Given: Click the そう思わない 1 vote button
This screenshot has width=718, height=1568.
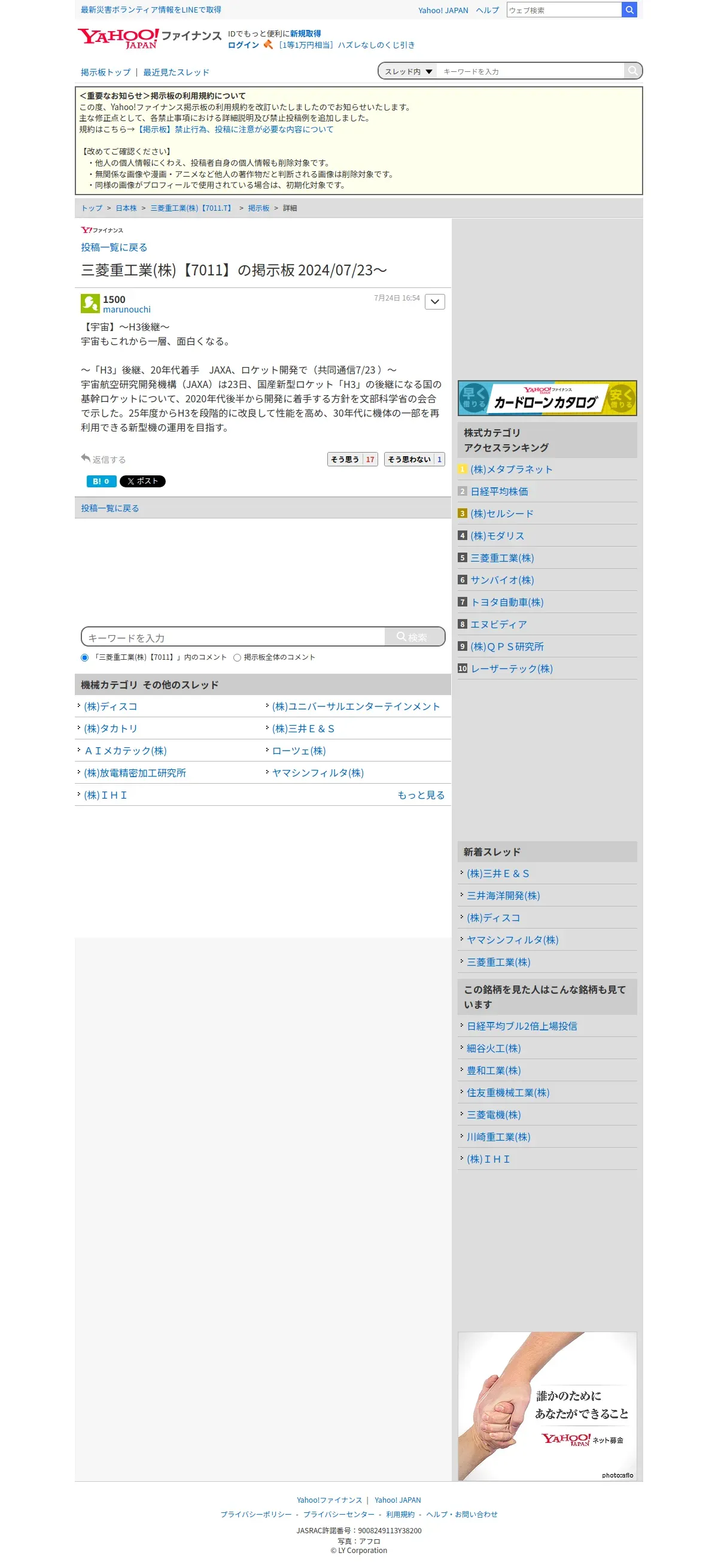Looking at the screenshot, I should point(414,459).
